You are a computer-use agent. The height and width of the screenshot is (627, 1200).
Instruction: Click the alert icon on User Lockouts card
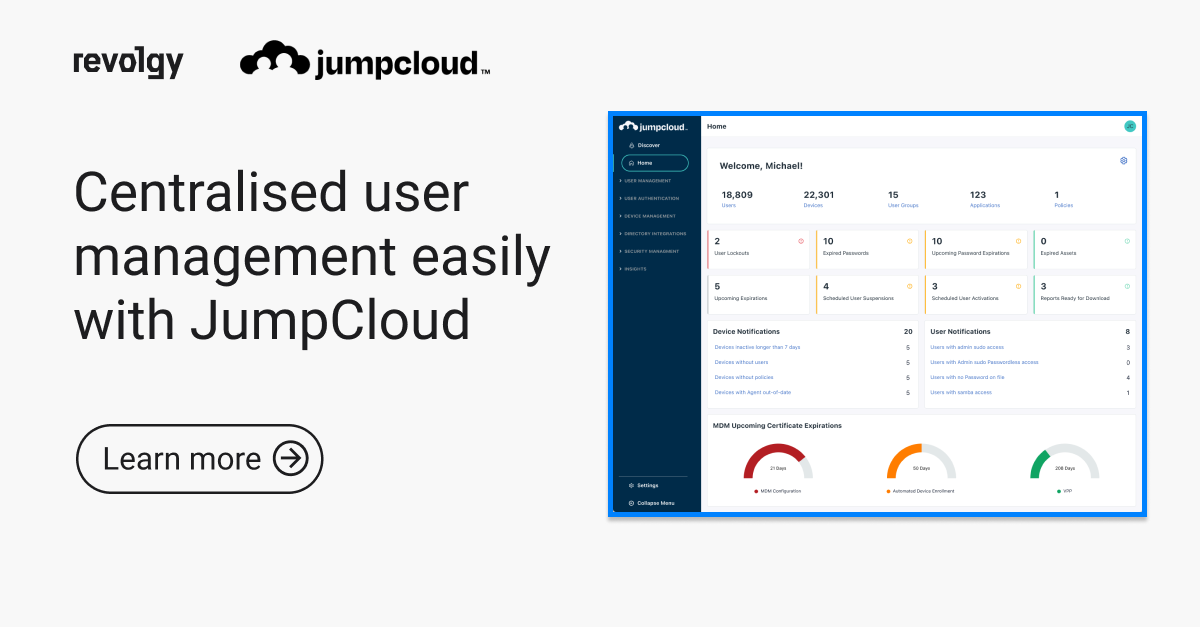pyautogui.click(x=801, y=241)
